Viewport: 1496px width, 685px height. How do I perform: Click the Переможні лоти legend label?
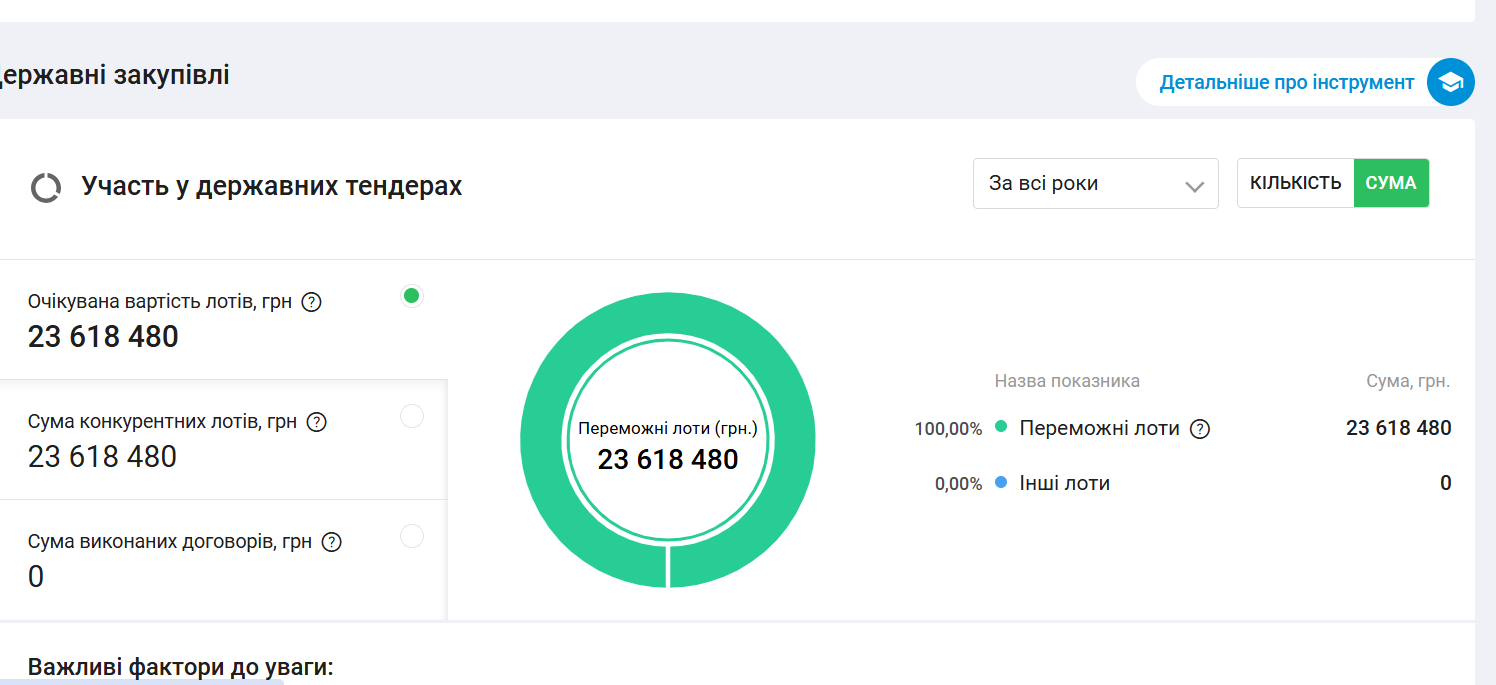pyautogui.click(x=1099, y=429)
